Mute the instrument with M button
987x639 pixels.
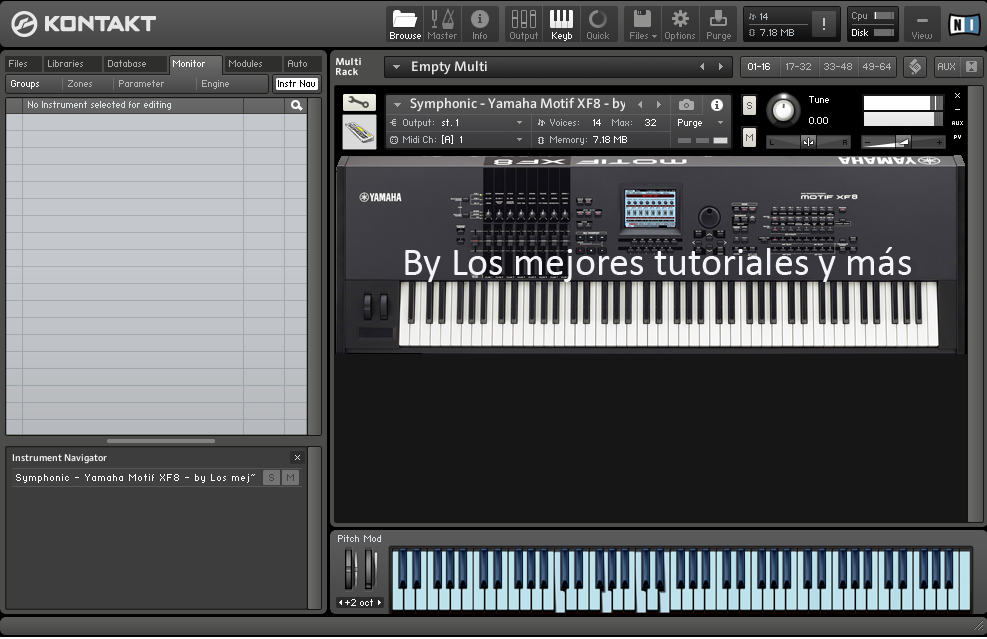[x=749, y=137]
